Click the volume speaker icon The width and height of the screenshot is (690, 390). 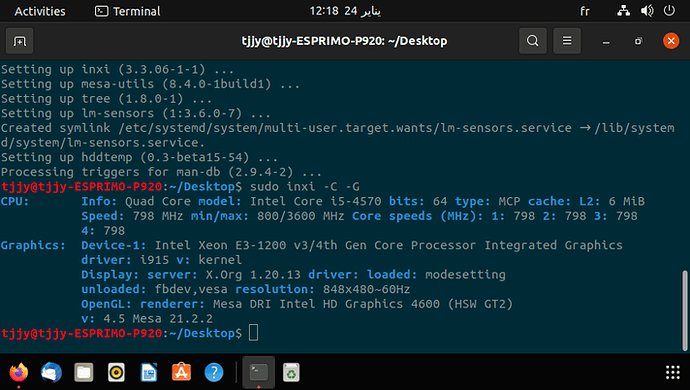[646, 11]
